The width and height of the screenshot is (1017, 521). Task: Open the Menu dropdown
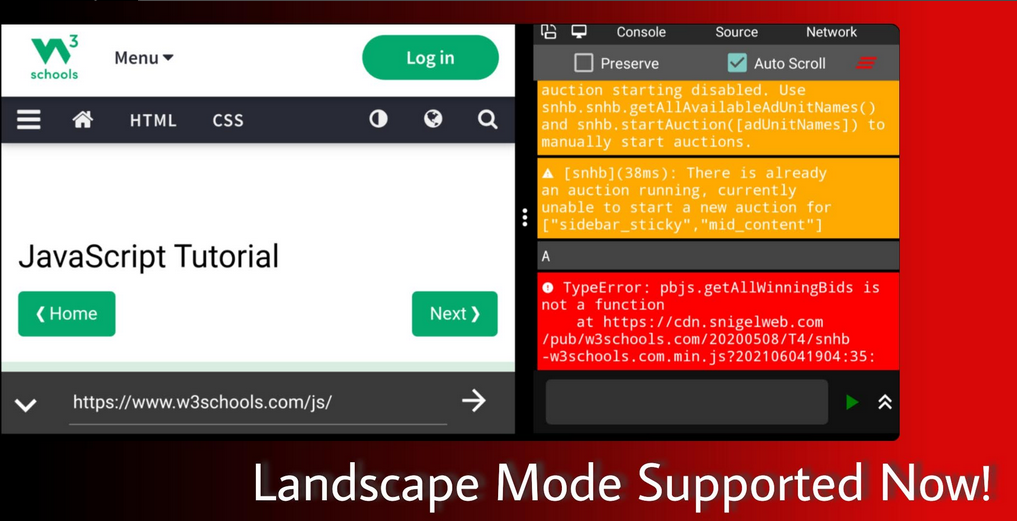(x=144, y=58)
